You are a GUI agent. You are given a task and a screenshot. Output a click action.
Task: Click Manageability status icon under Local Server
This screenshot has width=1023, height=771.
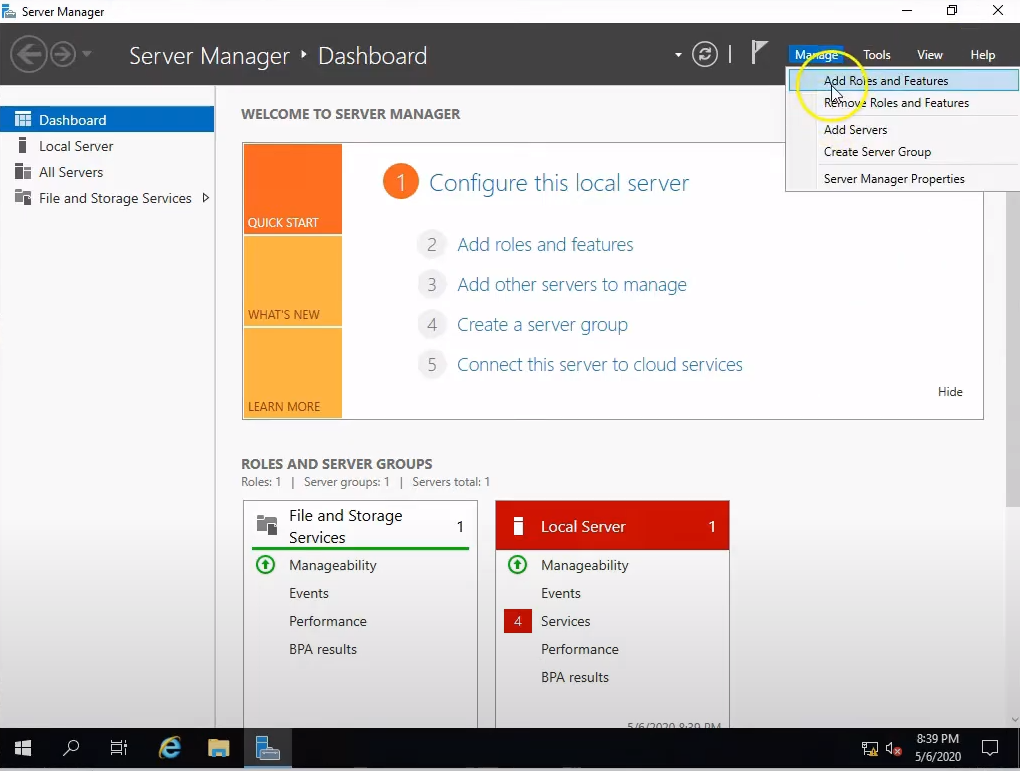[x=517, y=564]
